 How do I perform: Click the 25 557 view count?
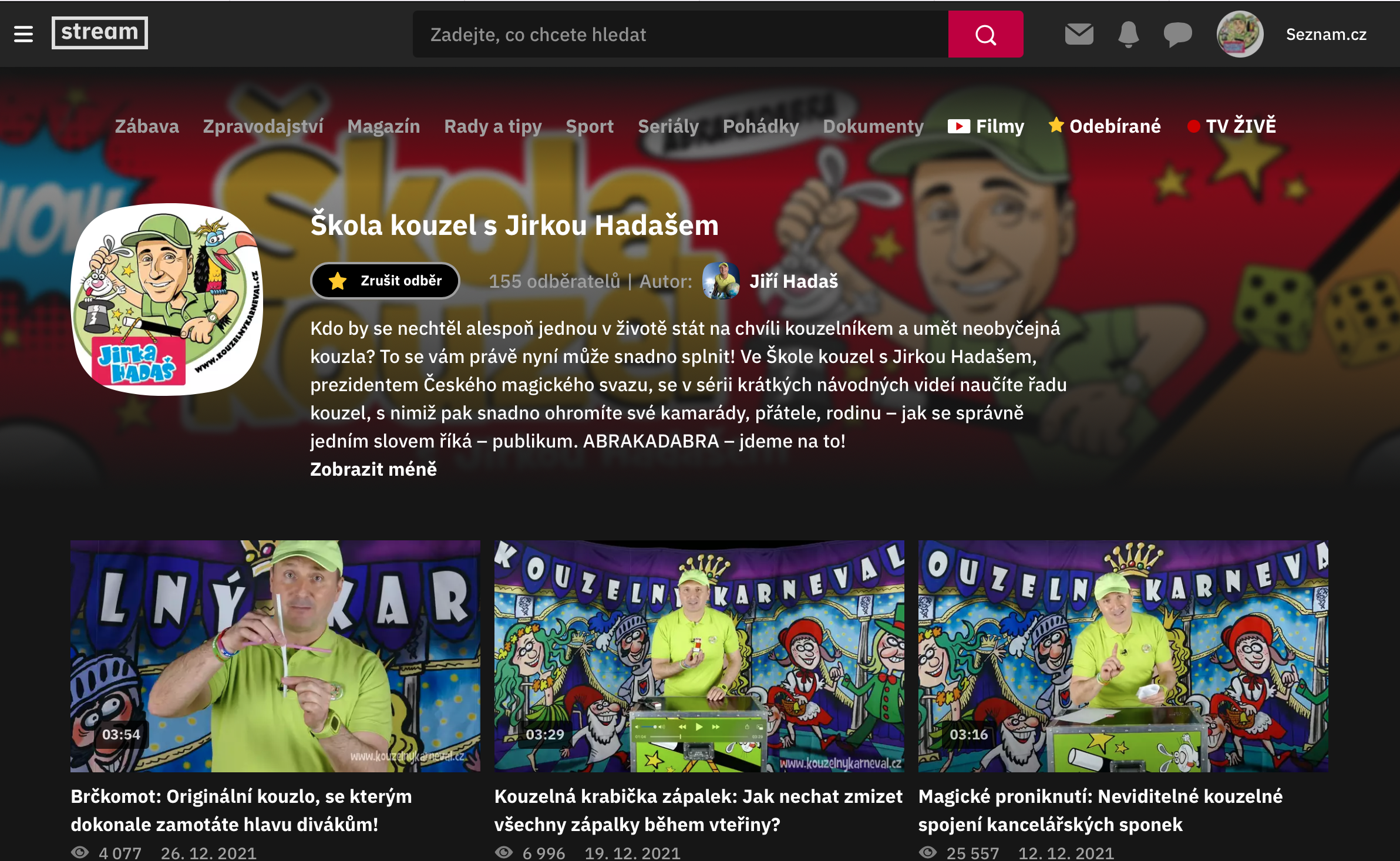pyautogui.click(x=972, y=853)
